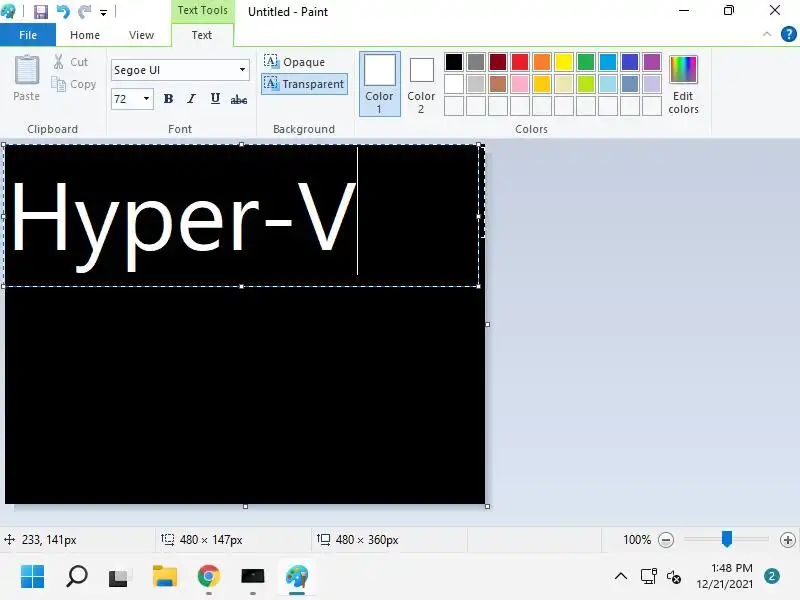Pick the dark red color swatch
The width and height of the screenshot is (800, 600).
pyautogui.click(x=498, y=62)
